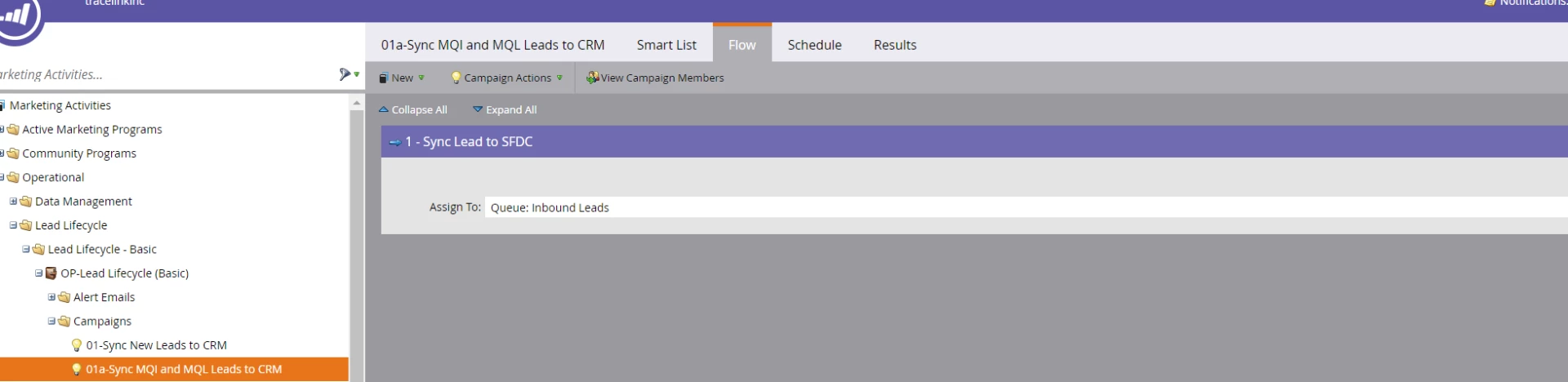Click the Expand All arrow icon
Screen dimensions: 1568x382
click(478, 109)
